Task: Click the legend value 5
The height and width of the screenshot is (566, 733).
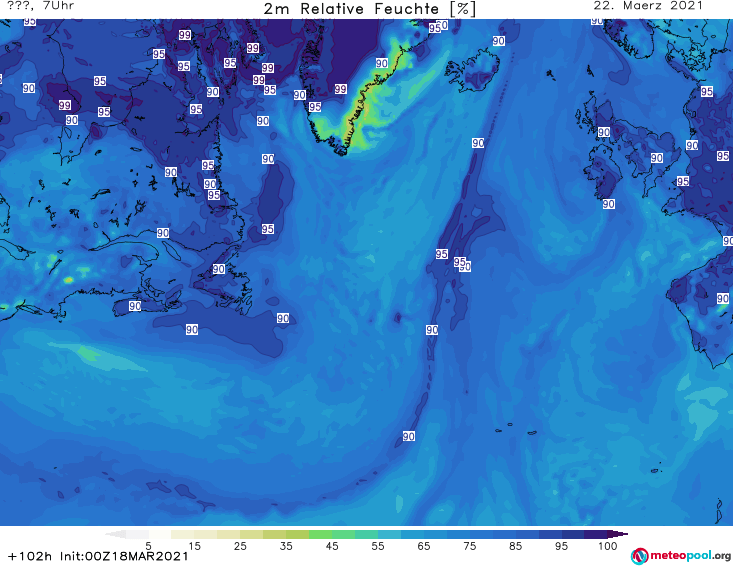Action: [x=148, y=546]
